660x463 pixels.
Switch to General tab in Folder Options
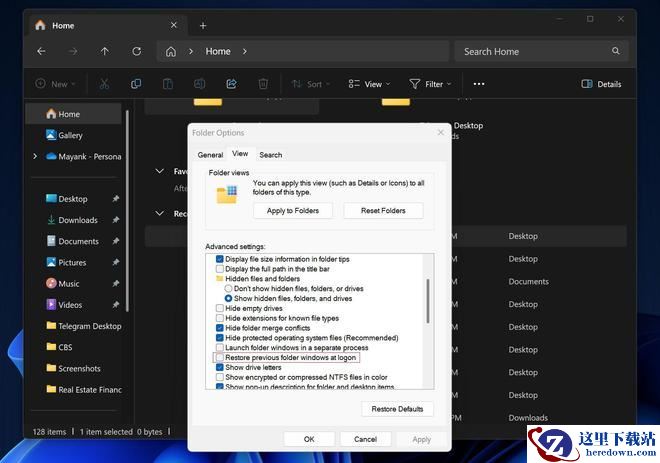[x=210, y=155]
